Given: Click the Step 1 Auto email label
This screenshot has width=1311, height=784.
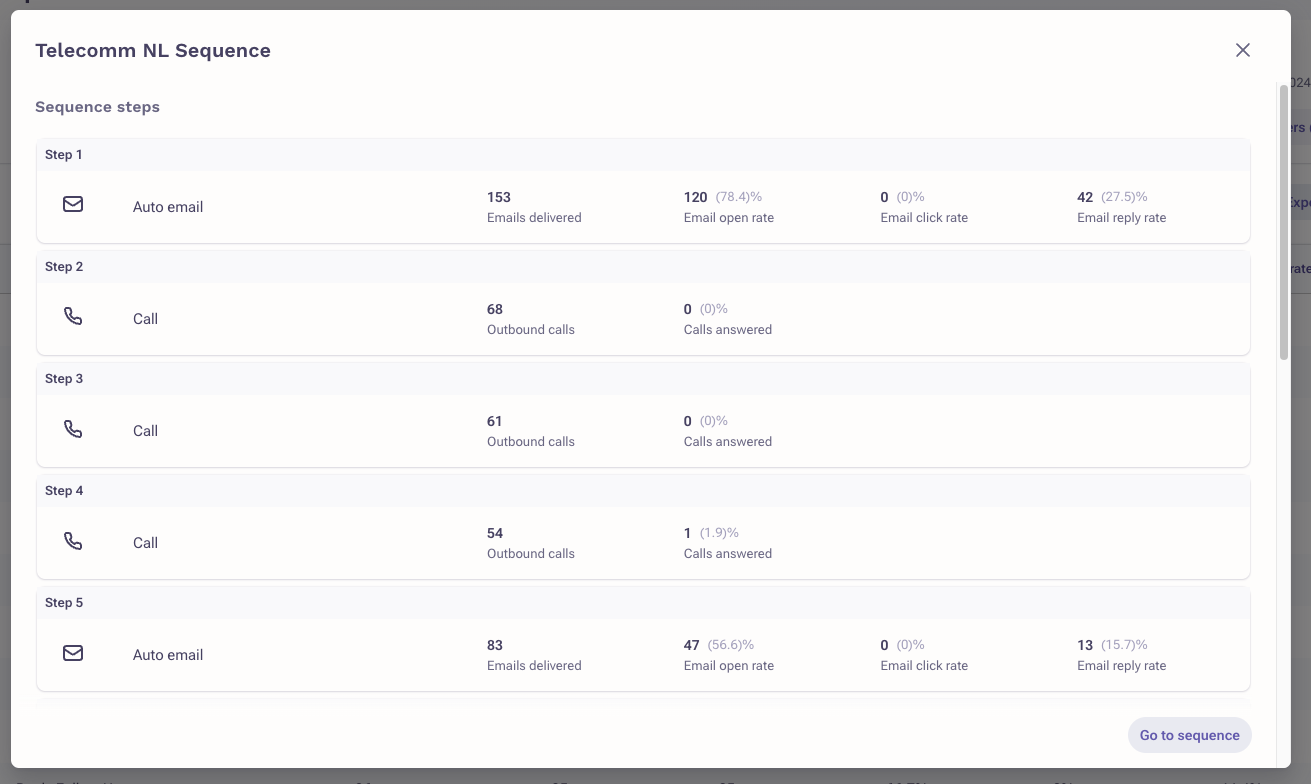Looking at the screenshot, I should pyautogui.click(x=168, y=207).
